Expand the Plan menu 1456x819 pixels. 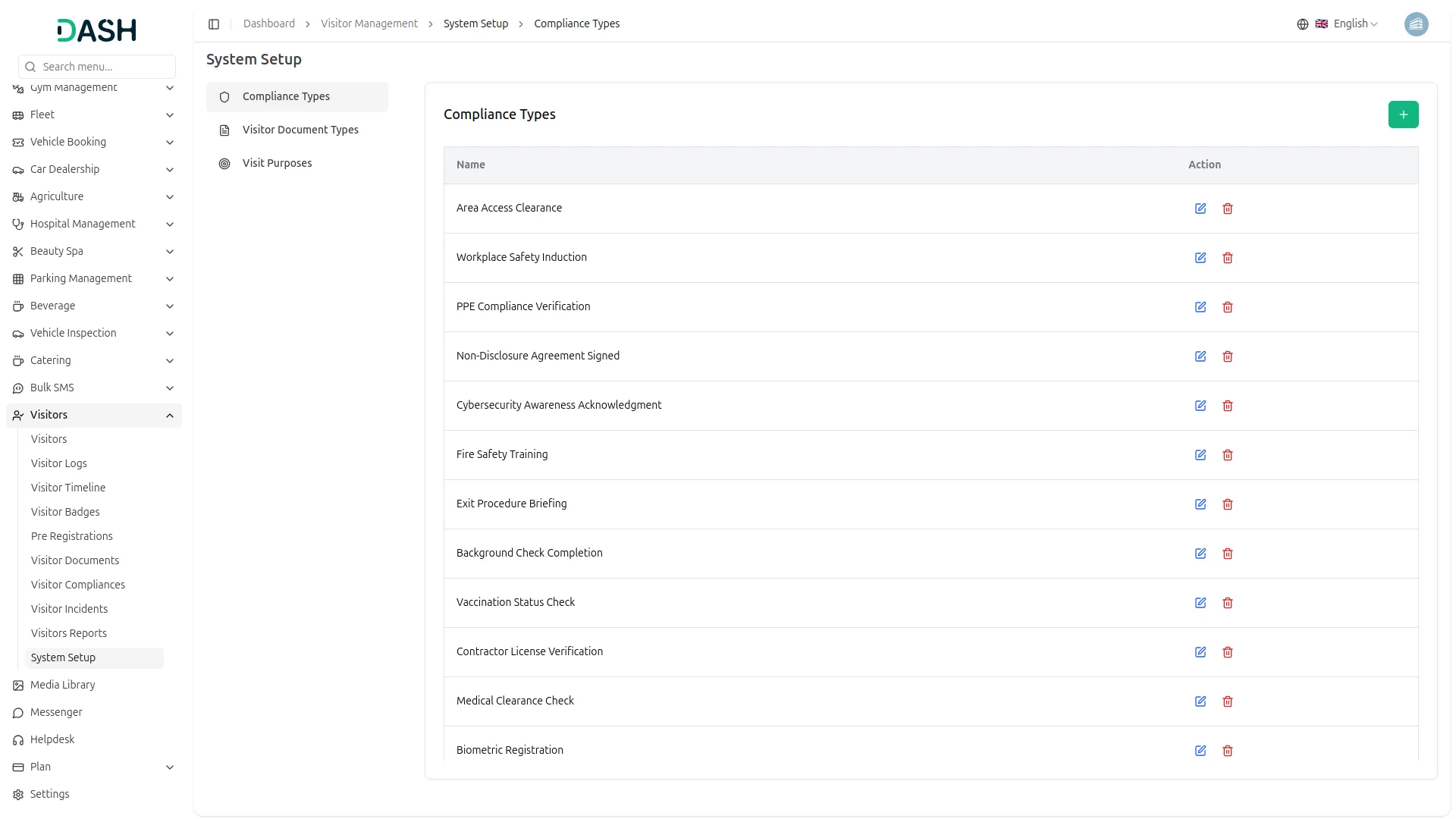coord(94,767)
